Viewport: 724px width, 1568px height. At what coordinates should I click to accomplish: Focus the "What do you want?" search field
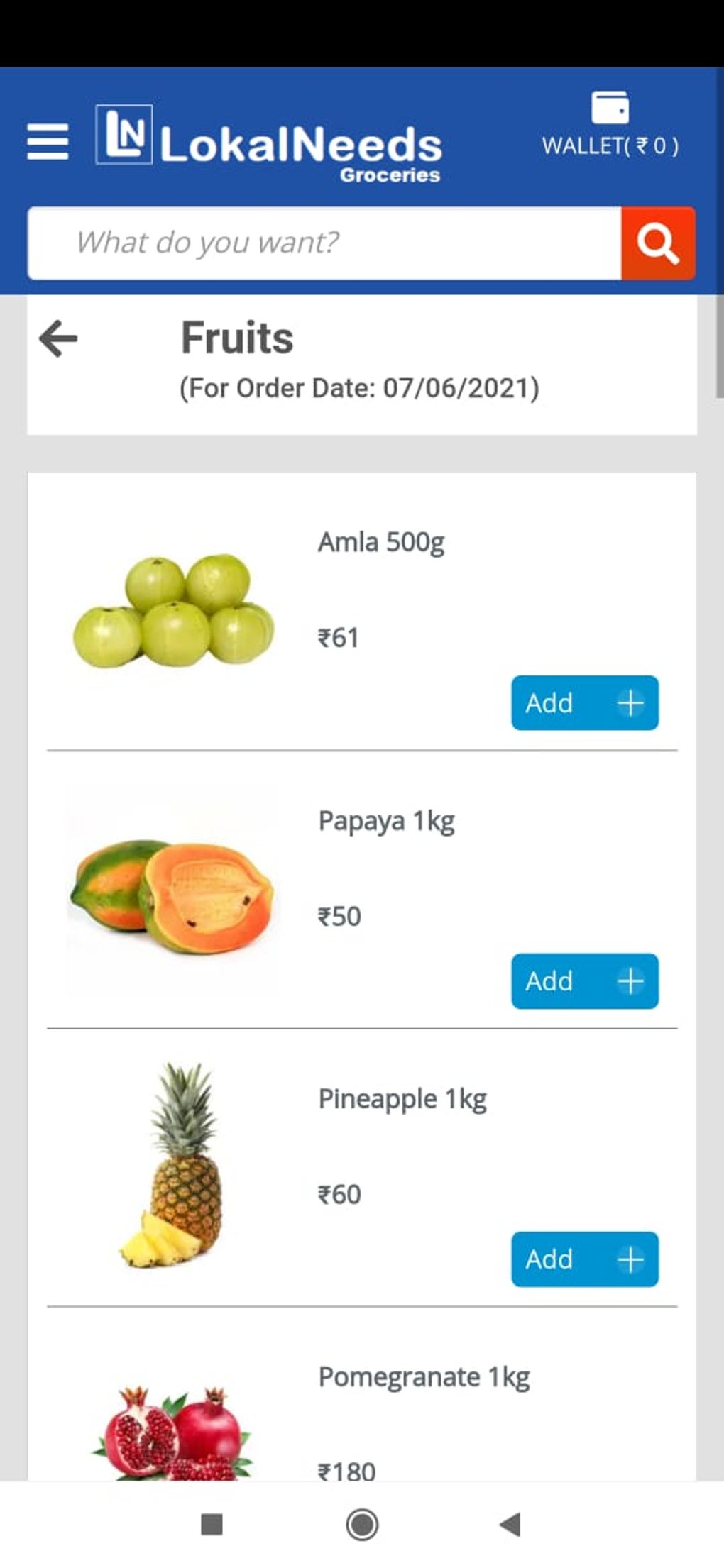324,243
